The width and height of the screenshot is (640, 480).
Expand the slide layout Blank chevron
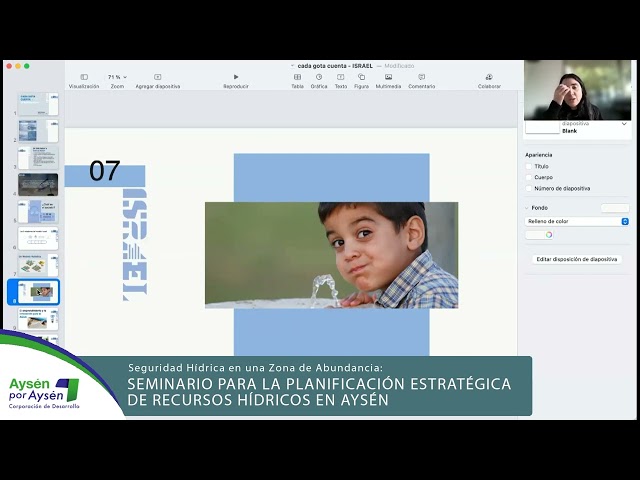click(624, 124)
